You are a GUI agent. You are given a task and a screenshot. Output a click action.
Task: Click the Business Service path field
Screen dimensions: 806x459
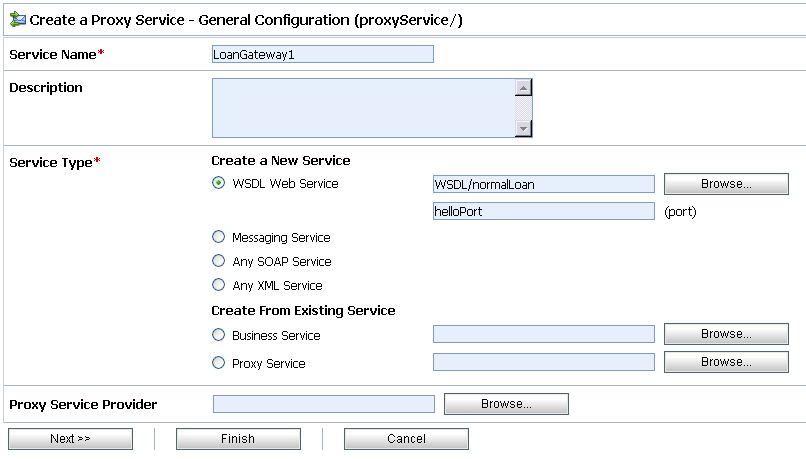544,334
